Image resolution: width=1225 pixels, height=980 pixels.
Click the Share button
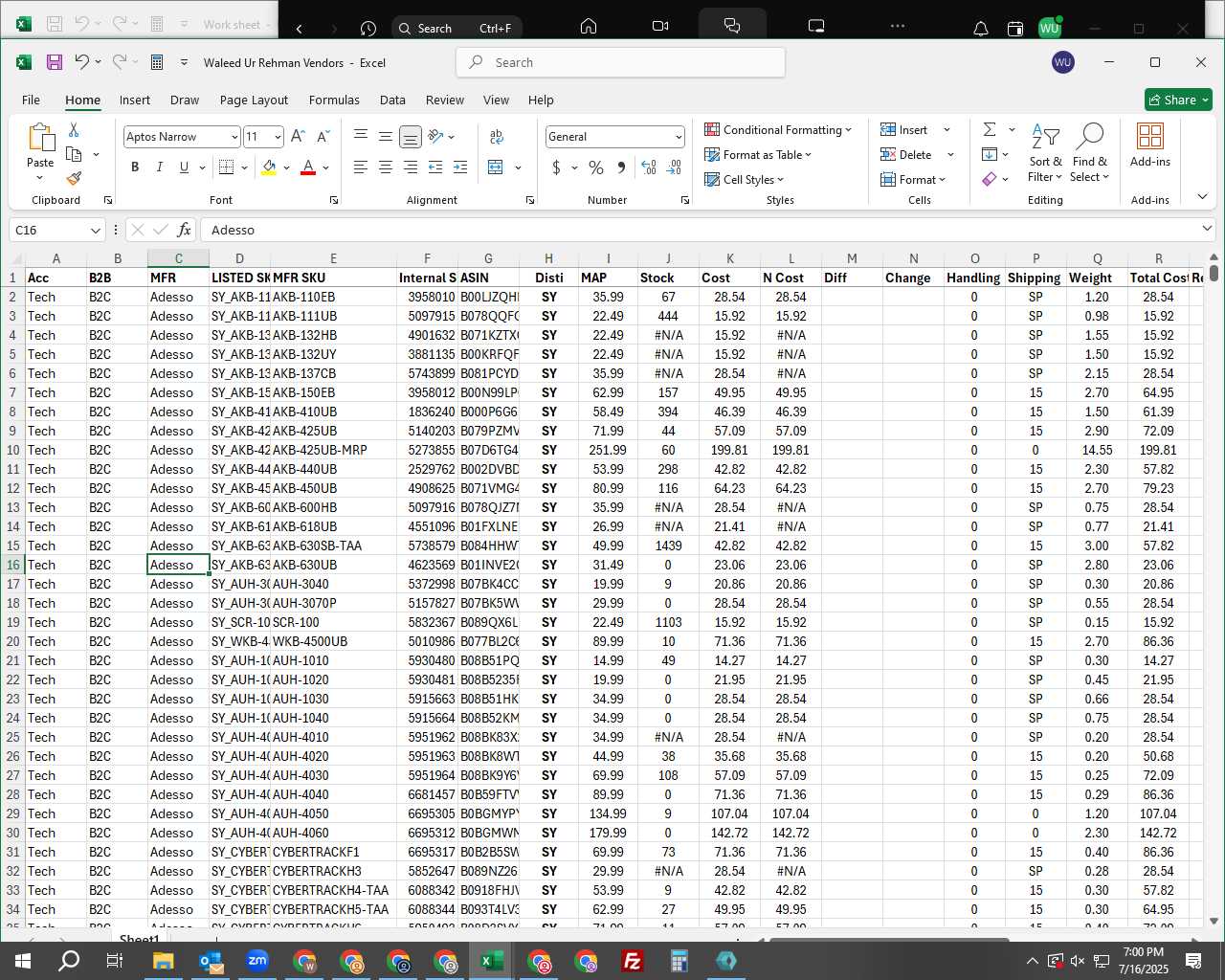1178,100
